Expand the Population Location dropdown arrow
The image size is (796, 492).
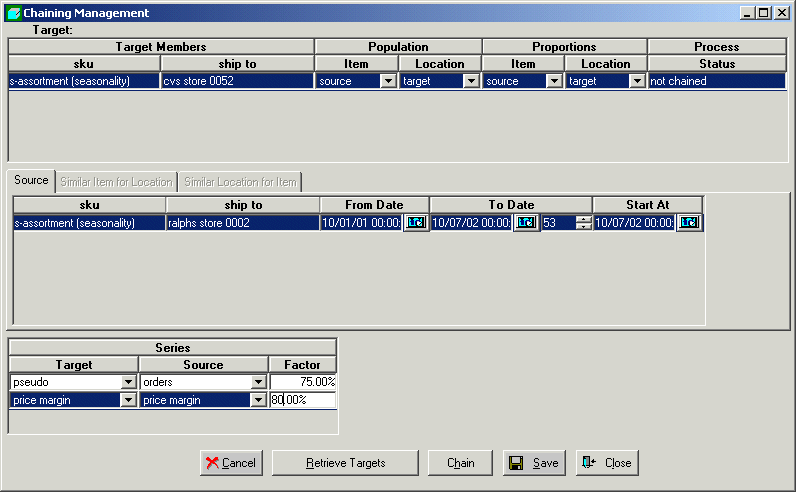pos(472,81)
